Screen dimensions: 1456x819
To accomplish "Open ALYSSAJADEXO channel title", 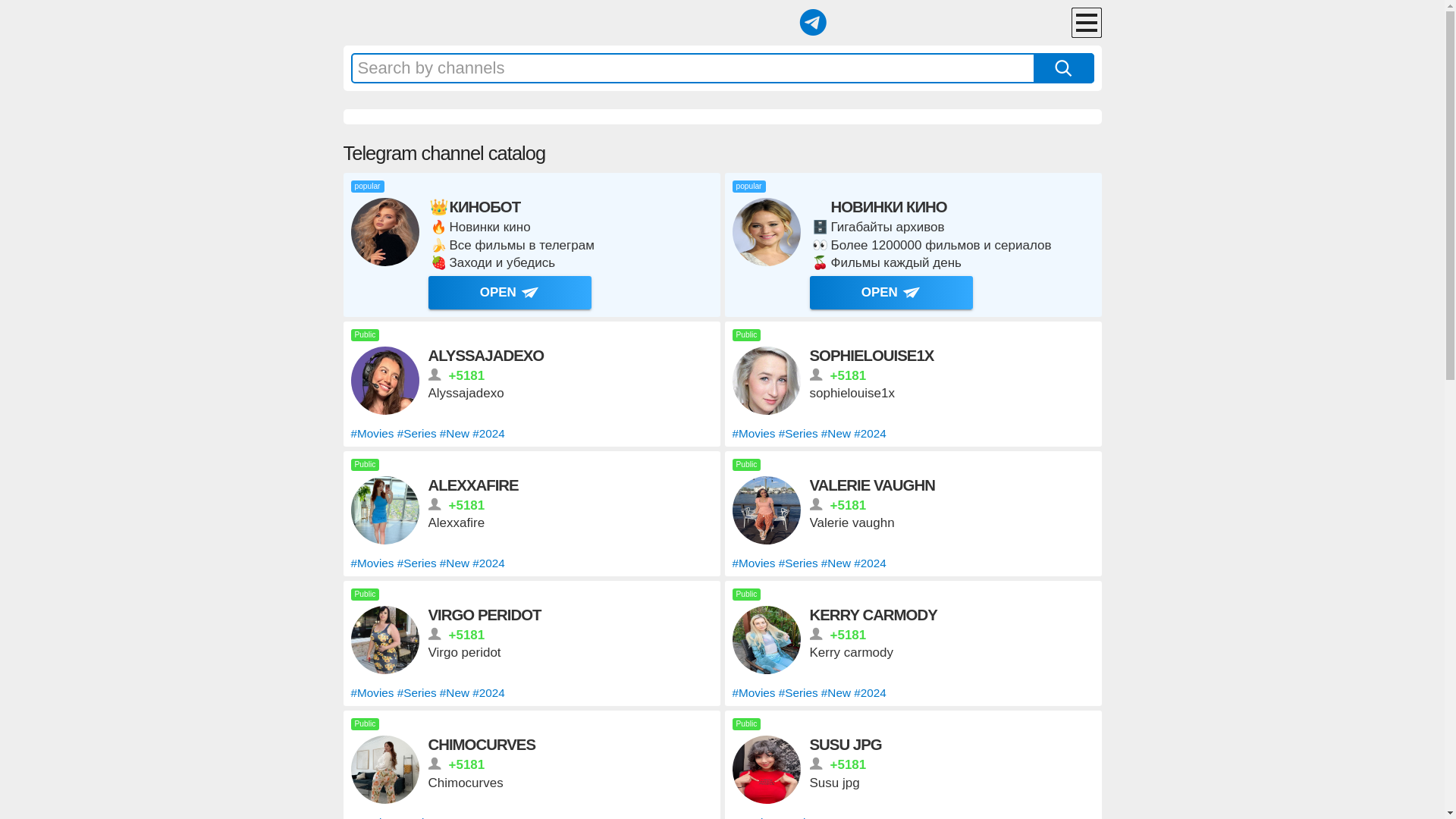I will coord(486,356).
